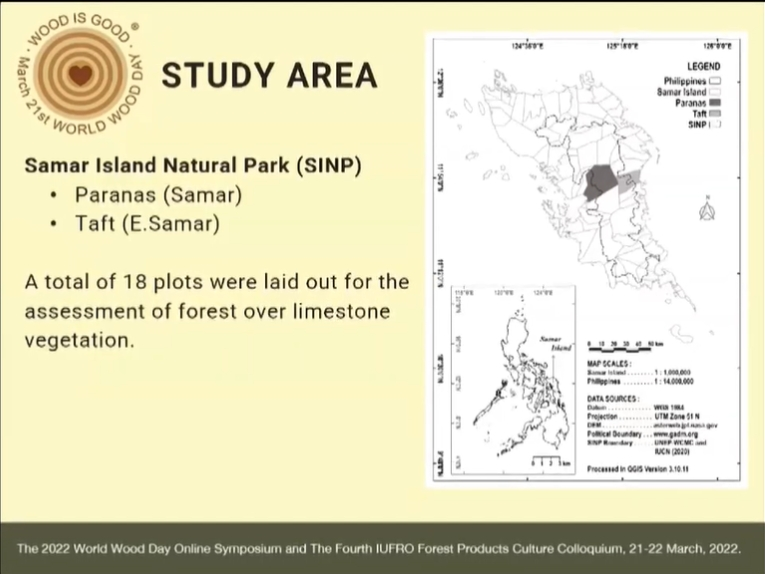Click the Taft (E.Samar) bullet item
765x574 pixels.
coord(146,224)
